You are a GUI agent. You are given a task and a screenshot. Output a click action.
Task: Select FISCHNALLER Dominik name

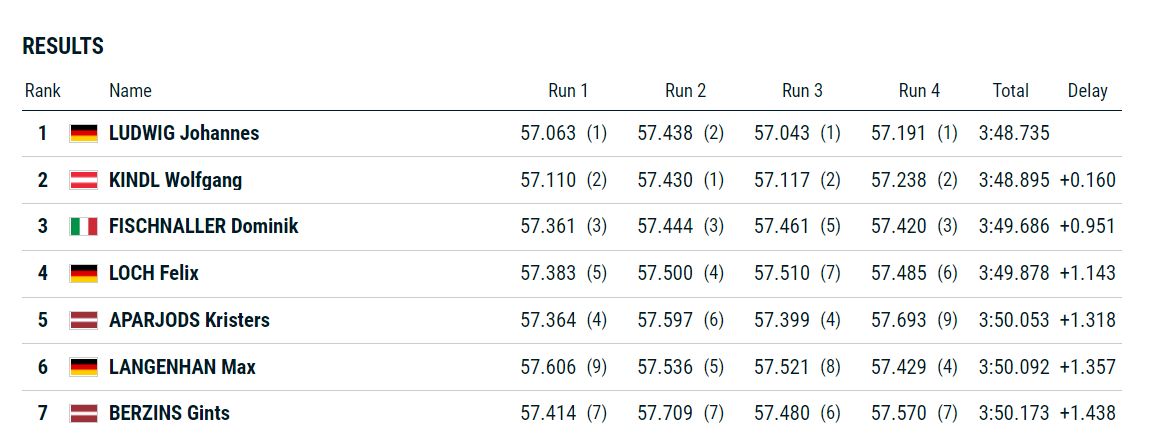pos(204,226)
